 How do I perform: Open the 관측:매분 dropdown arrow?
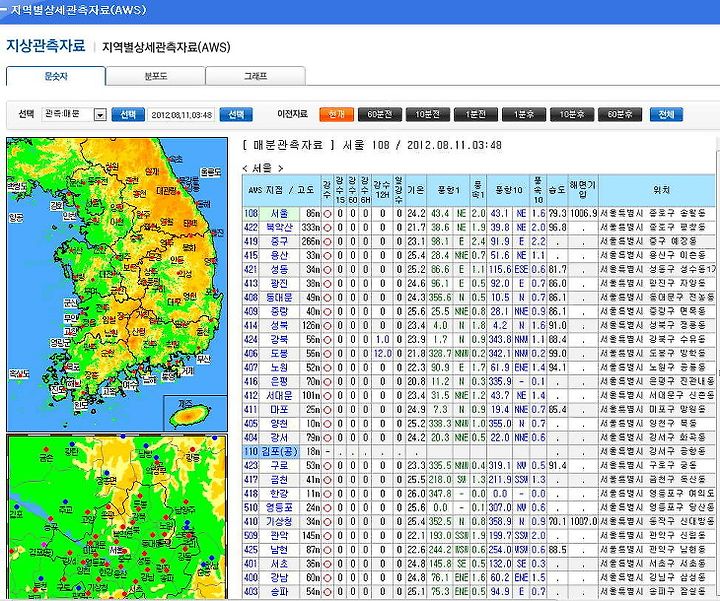[x=100, y=114]
